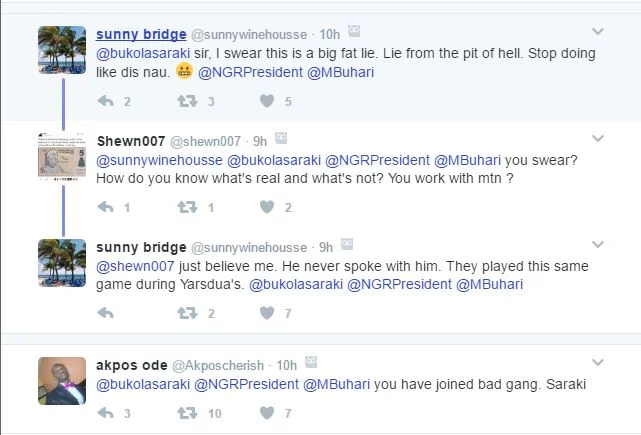The height and width of the screenshot is (435, 641).
Task: Click akpos ode's profile picture
Action: [x=62, y=380]
